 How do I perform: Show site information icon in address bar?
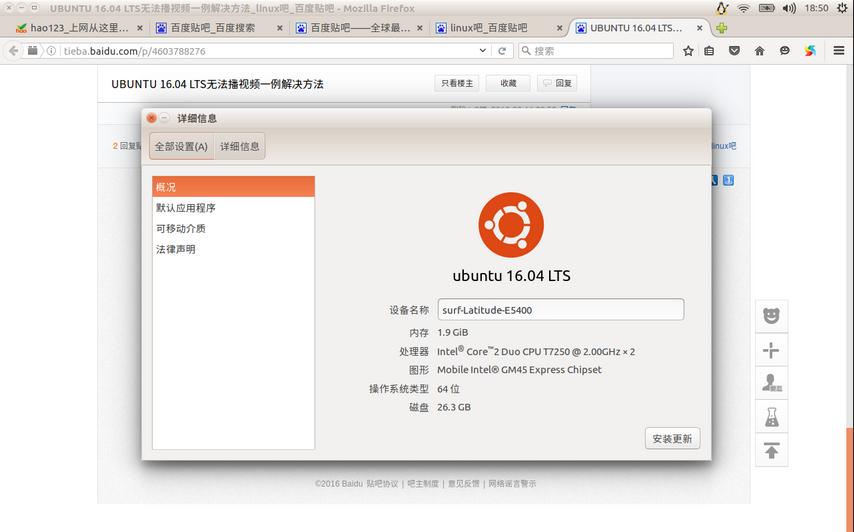point(51,51)
